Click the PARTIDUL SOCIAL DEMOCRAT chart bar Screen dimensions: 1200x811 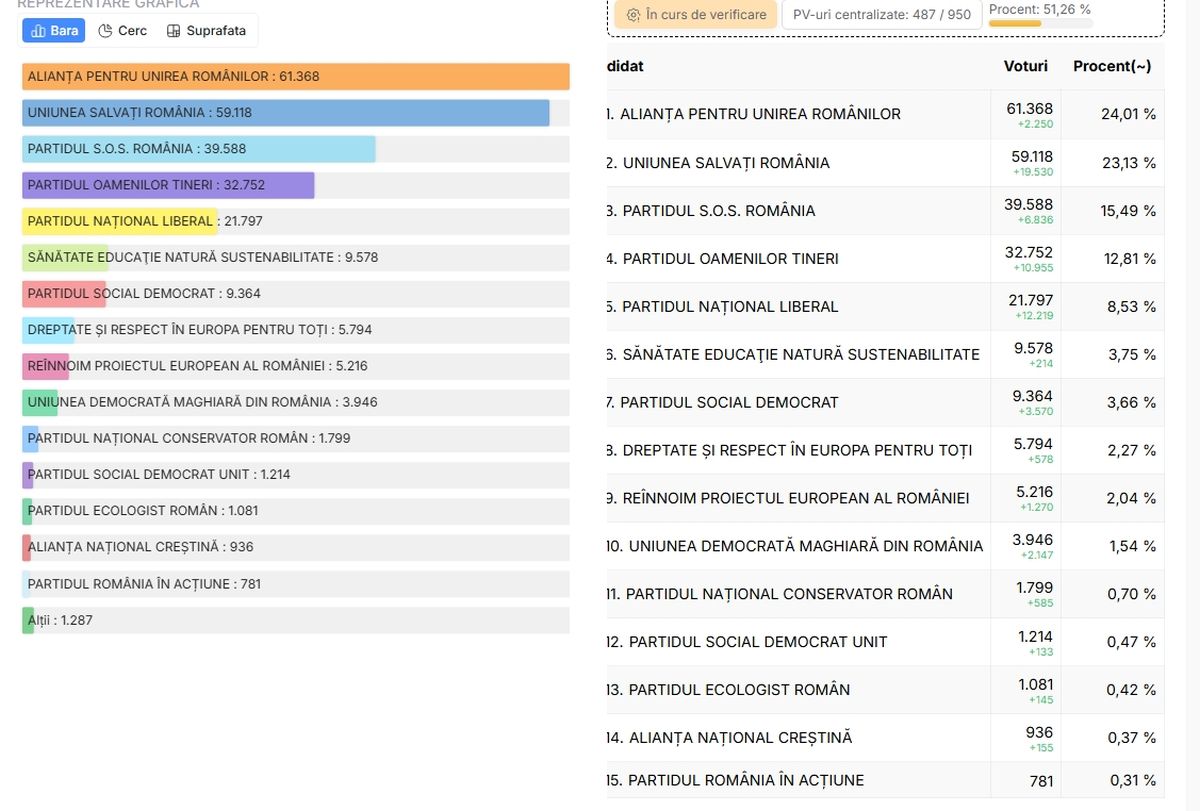tap(64, 294)
